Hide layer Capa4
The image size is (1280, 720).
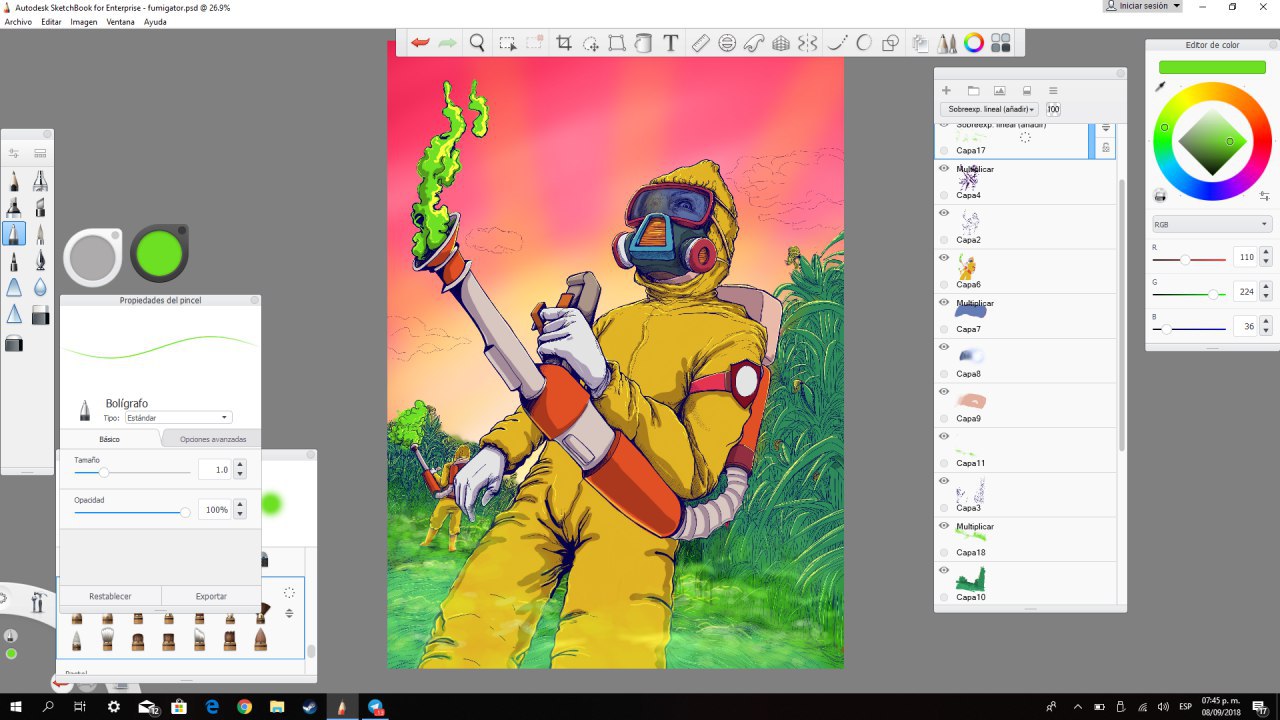944,168
